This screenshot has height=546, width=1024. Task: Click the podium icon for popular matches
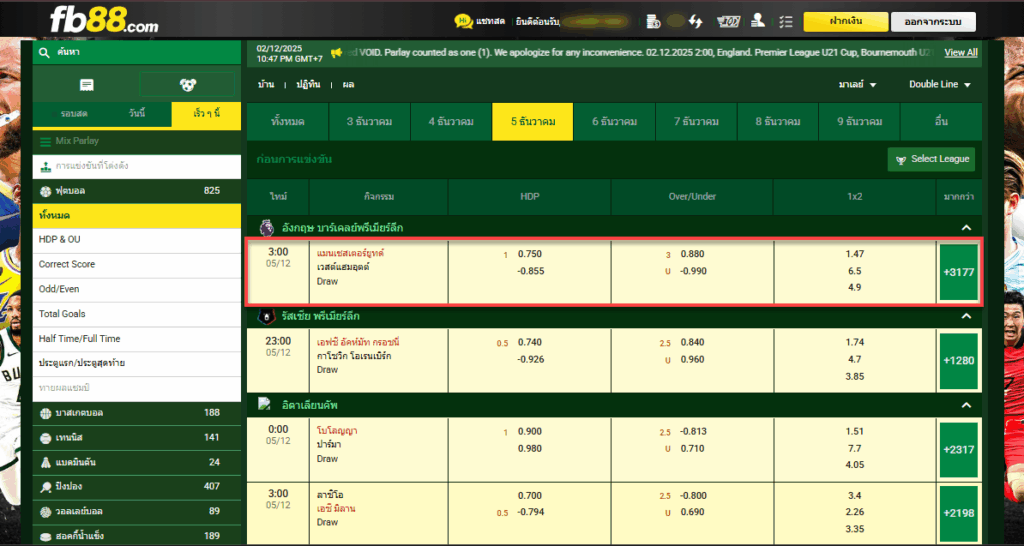[46, 167]
